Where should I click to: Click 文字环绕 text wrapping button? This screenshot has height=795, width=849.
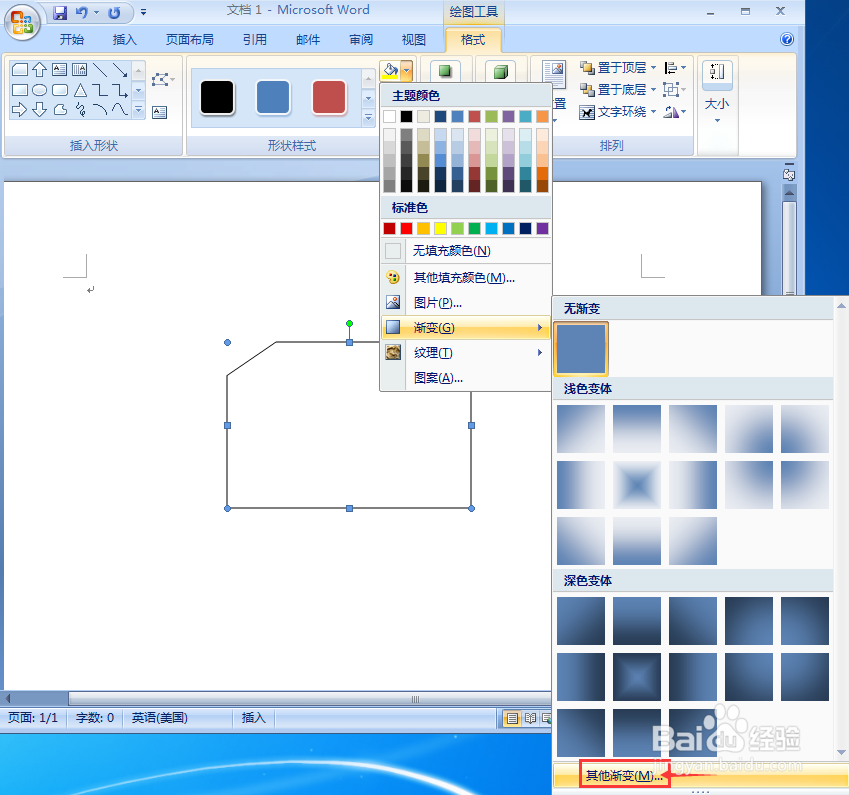(613, 112)
